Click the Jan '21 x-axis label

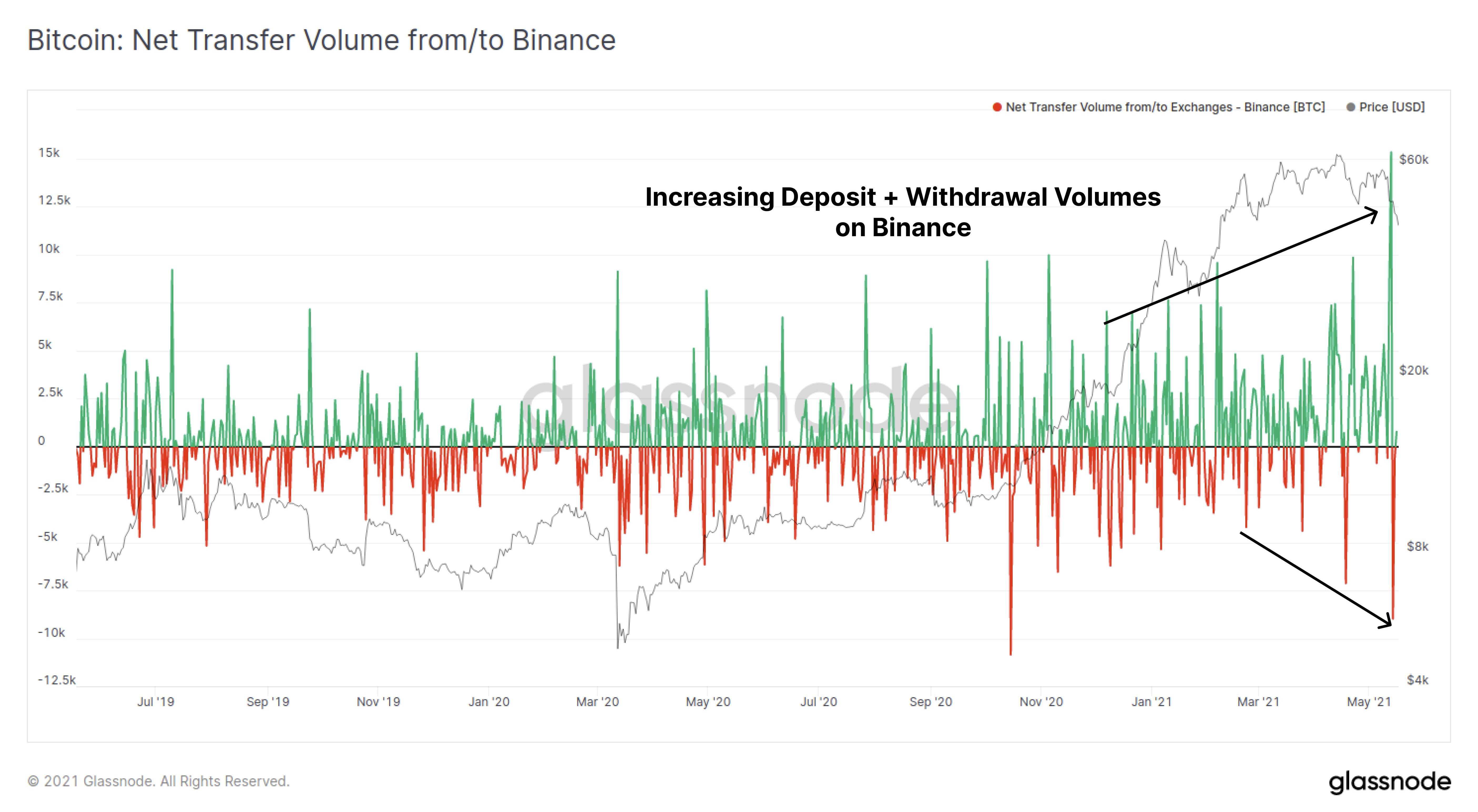click(x=1151, y=701)
